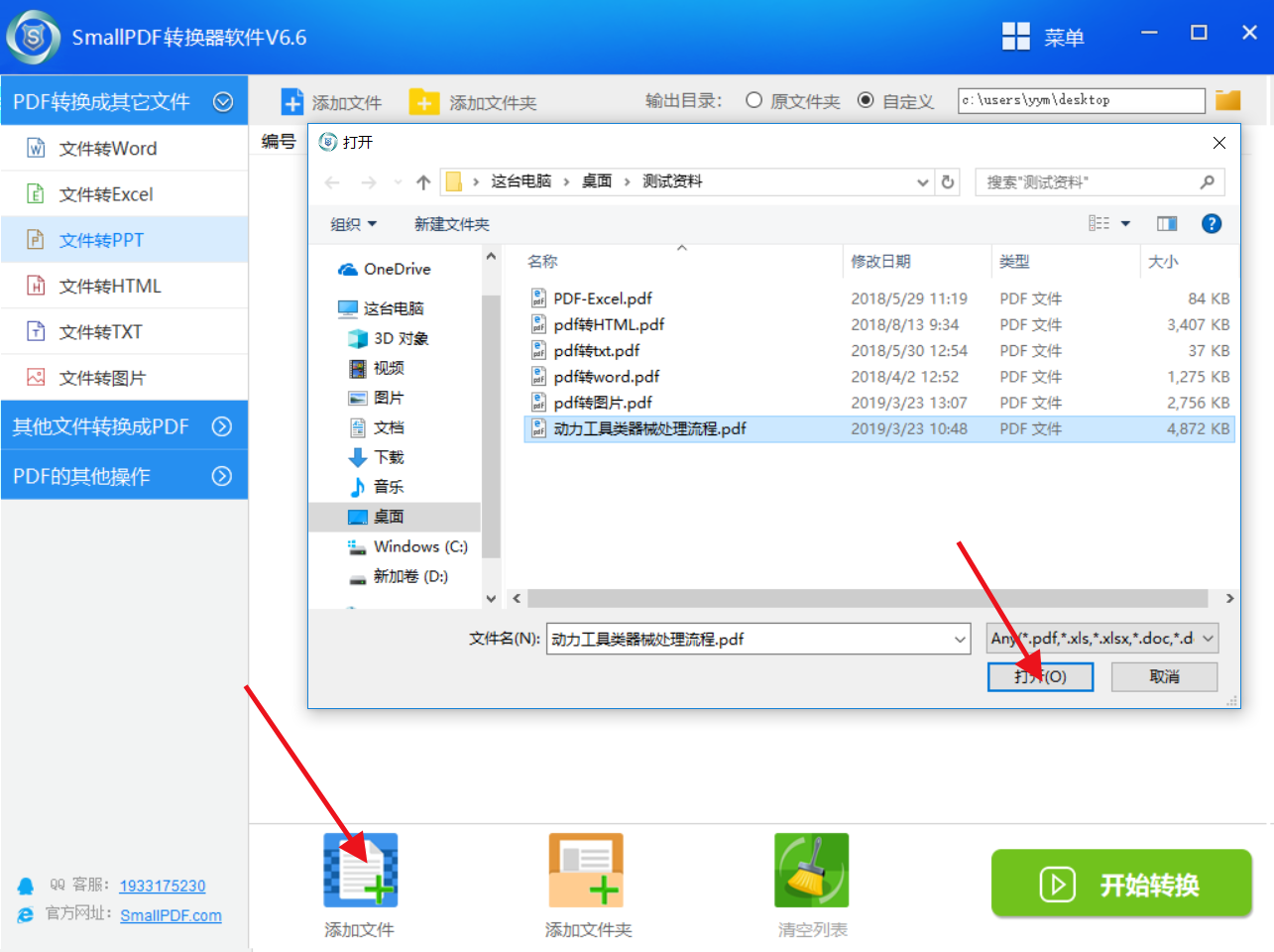Click the output path field c:\users\yym\desktop
This screenshot has width=1274, height=952.
(x=1082, y=100)
